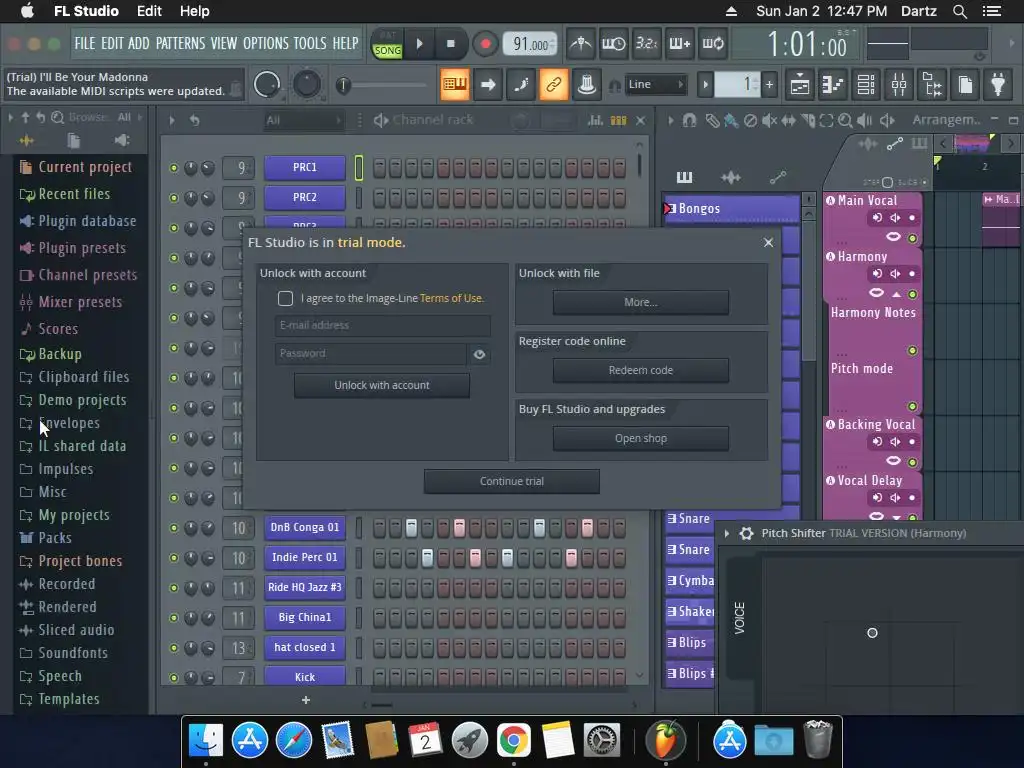Open the plugin picker plug icon

(998, 85)
